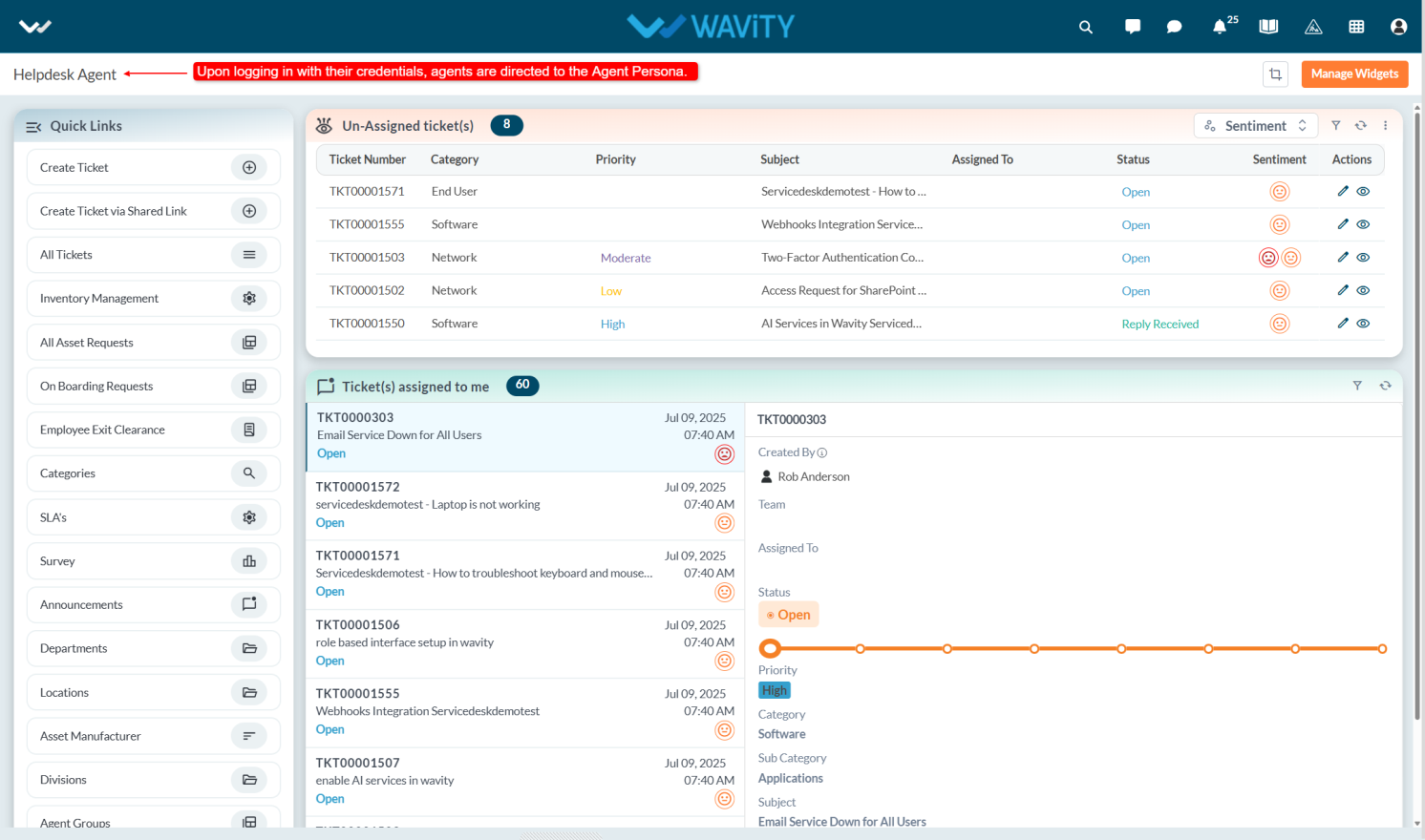
Task: Click list icon next to All Tickets
Action: (x=249, y=255)
